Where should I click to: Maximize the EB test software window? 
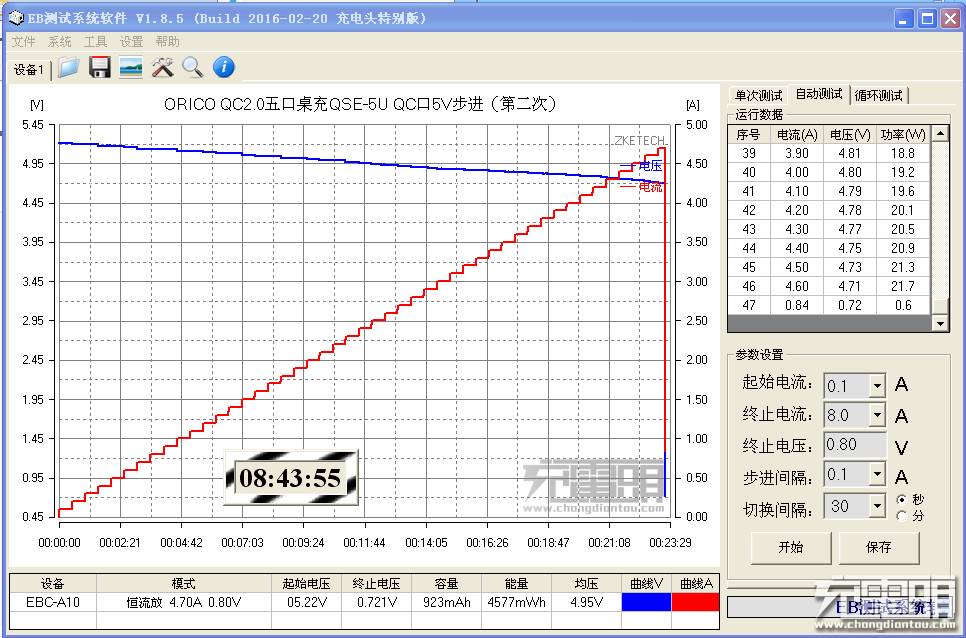(x=927, y=18)
